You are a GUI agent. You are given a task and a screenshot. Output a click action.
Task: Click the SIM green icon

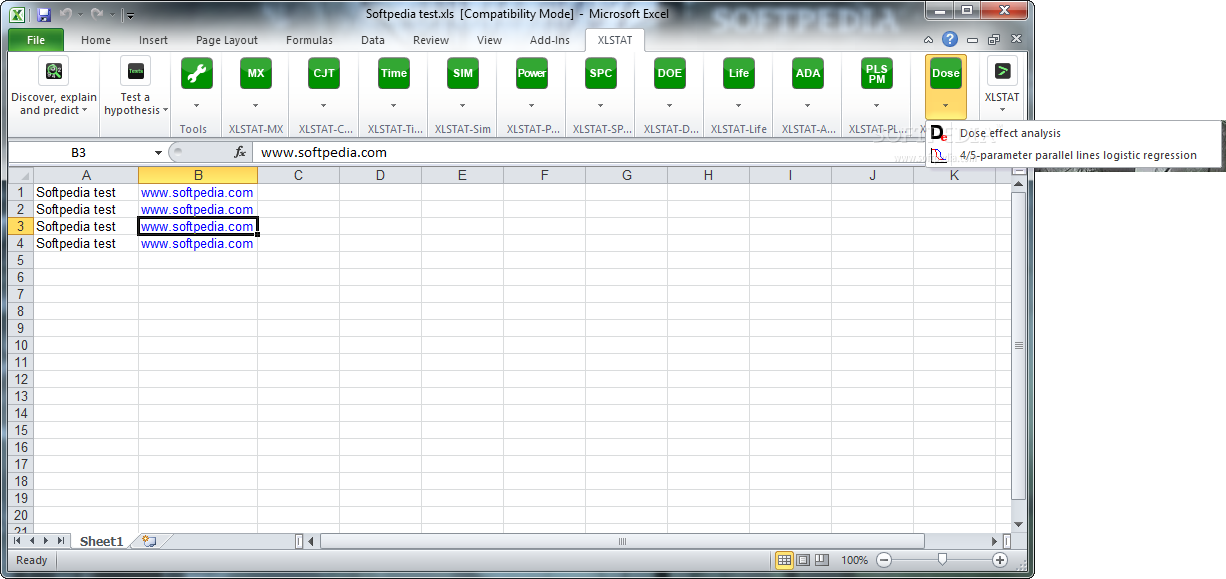click(463, 73)
